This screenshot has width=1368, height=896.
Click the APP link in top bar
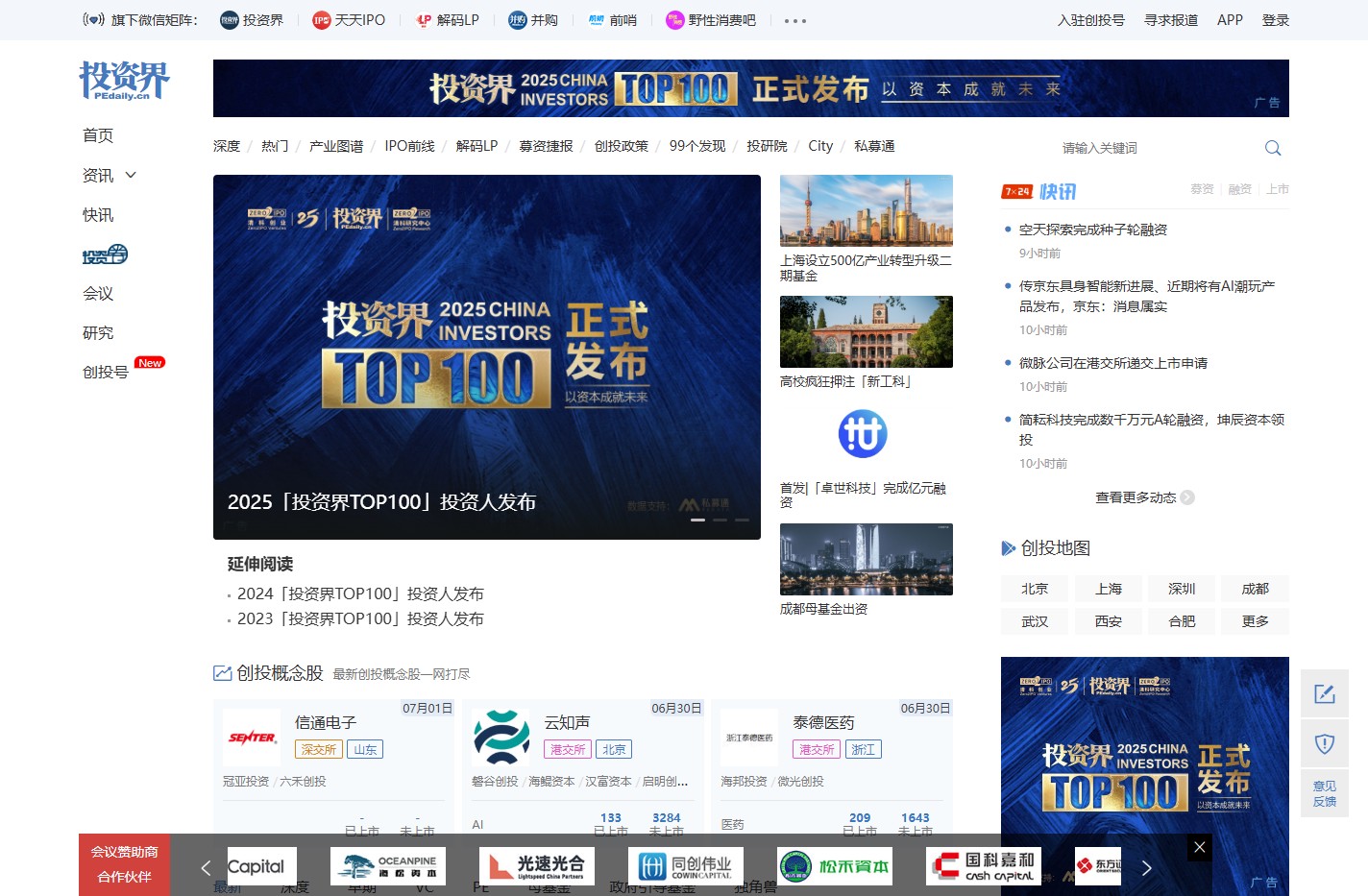pyautogui.click(x=1230, y=20)
